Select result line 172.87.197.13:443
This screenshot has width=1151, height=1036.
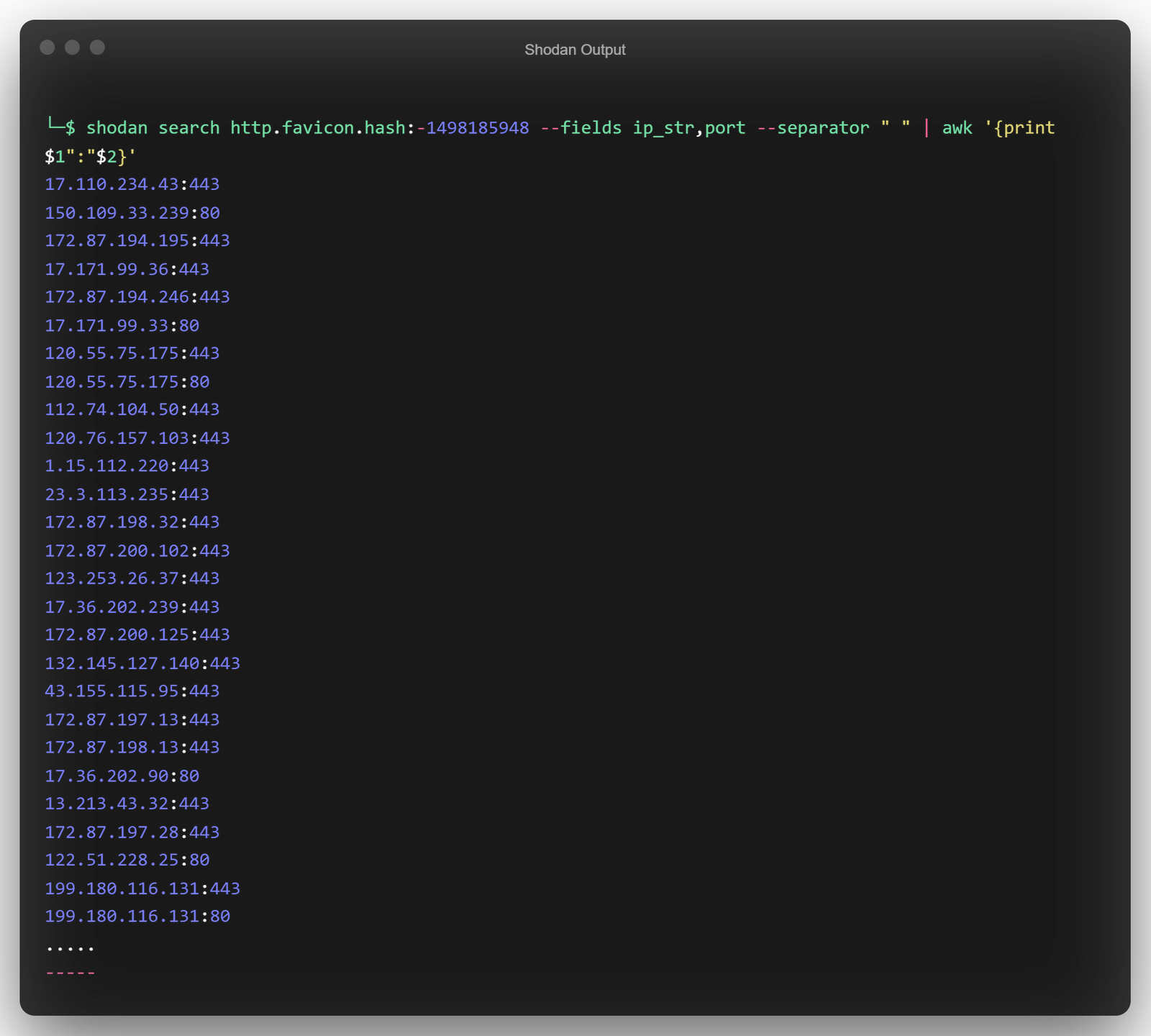coord(132,719)
